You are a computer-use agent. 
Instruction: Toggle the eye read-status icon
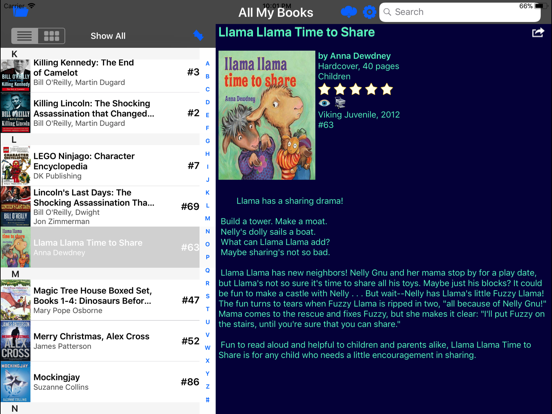click(x=324, y=103)
